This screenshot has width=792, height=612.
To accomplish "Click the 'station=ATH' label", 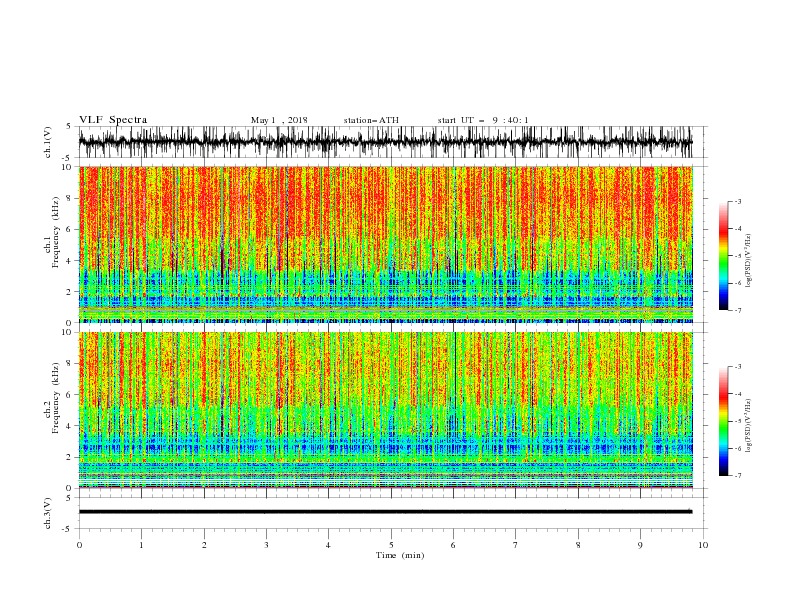I will click(x=371, y=120).
